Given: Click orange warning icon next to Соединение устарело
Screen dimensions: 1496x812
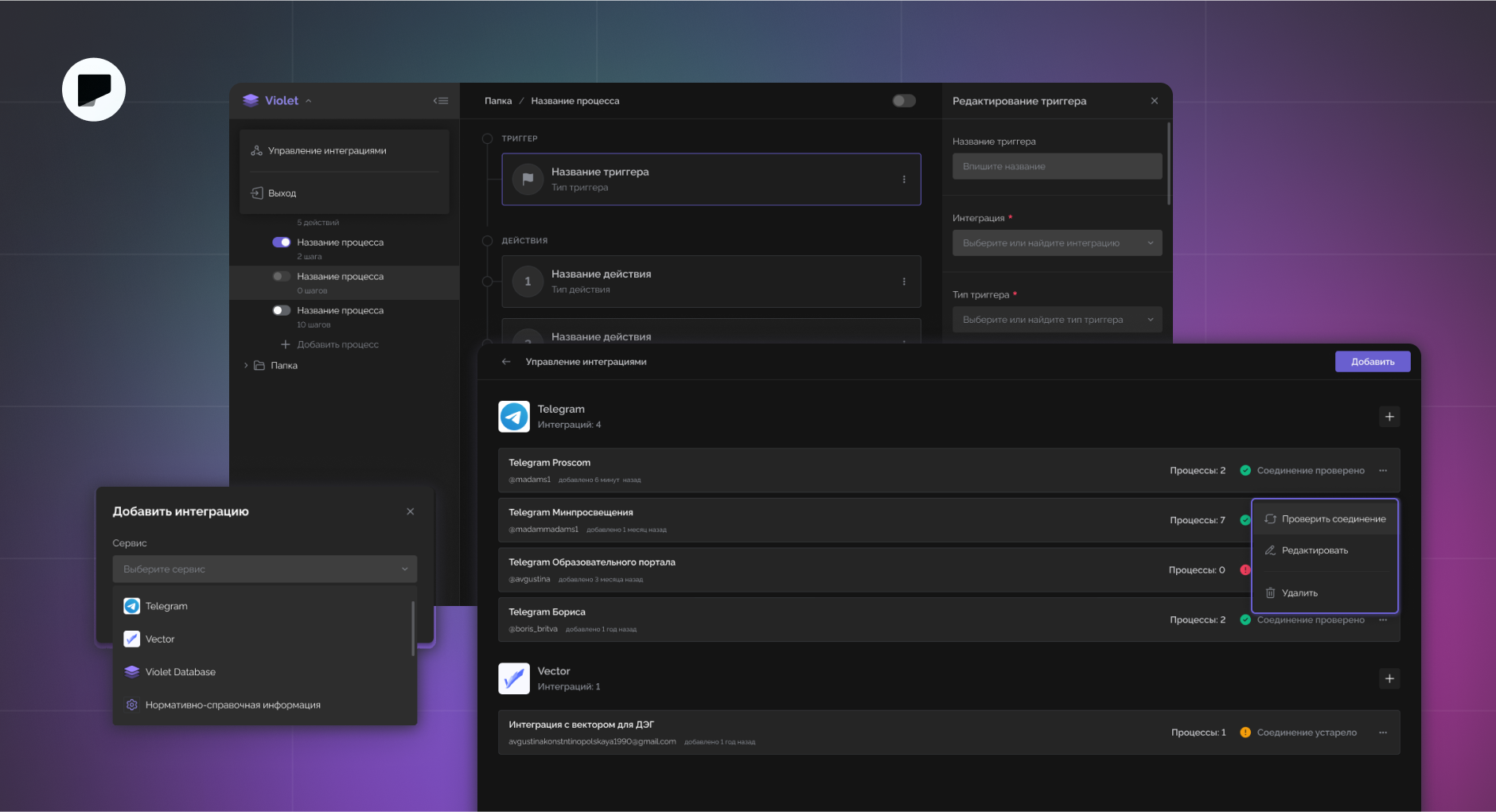Looking at the screenshot, I should (1245, 732).
